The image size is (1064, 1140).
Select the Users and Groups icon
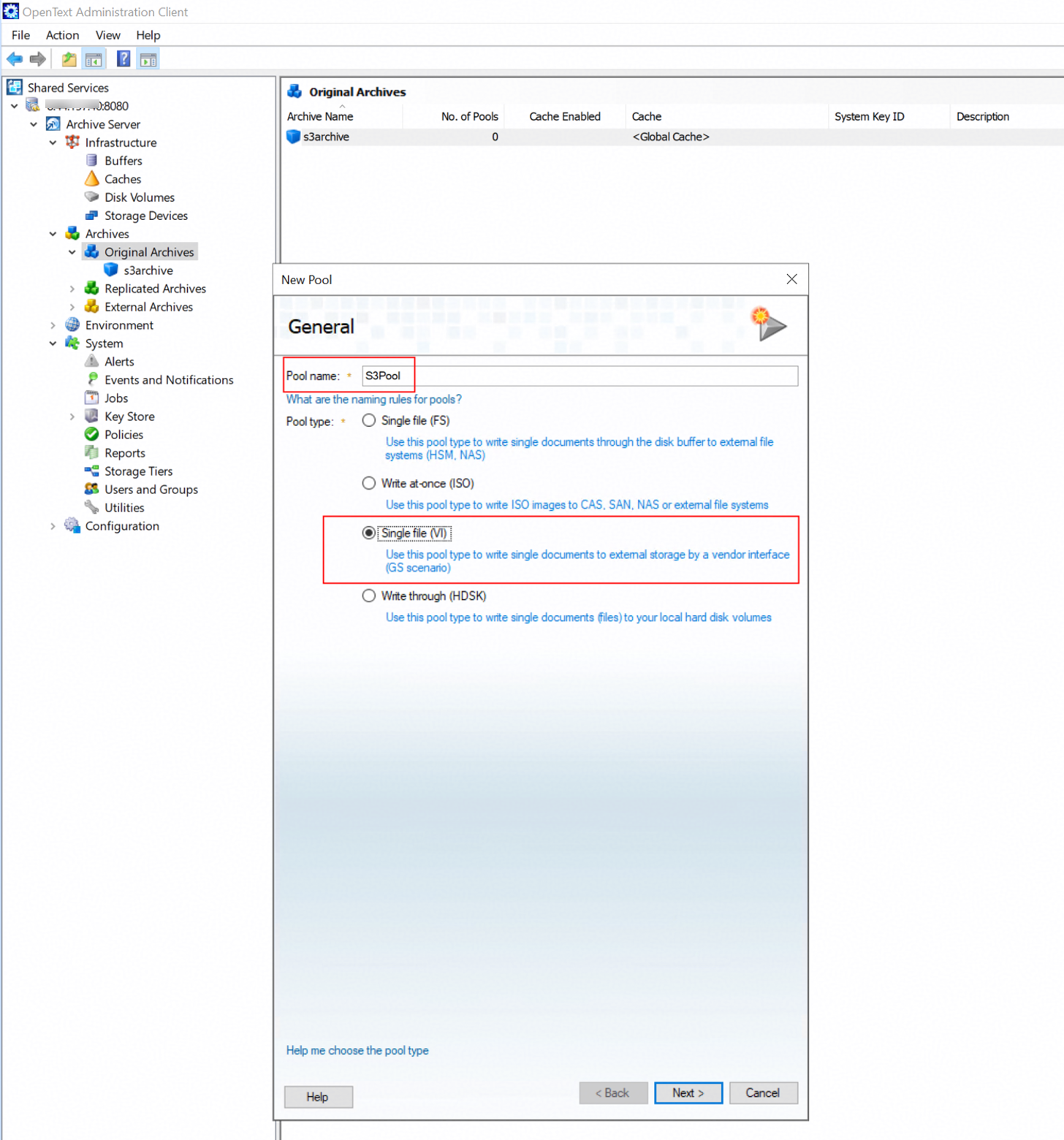[x=91, y=490]
